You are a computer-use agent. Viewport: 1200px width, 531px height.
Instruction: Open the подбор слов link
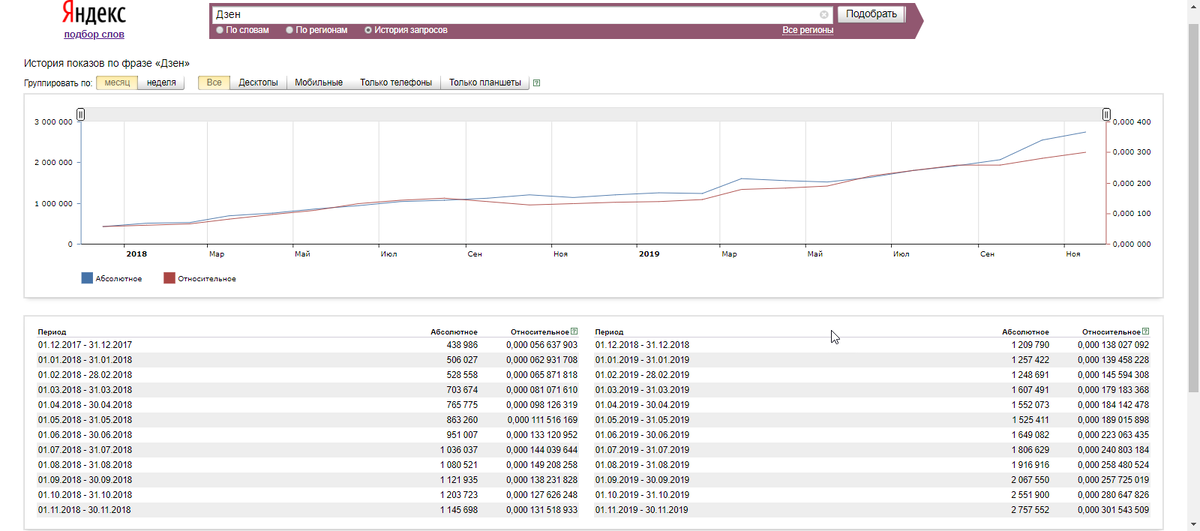pyautogui.click(x=93, y=34)
